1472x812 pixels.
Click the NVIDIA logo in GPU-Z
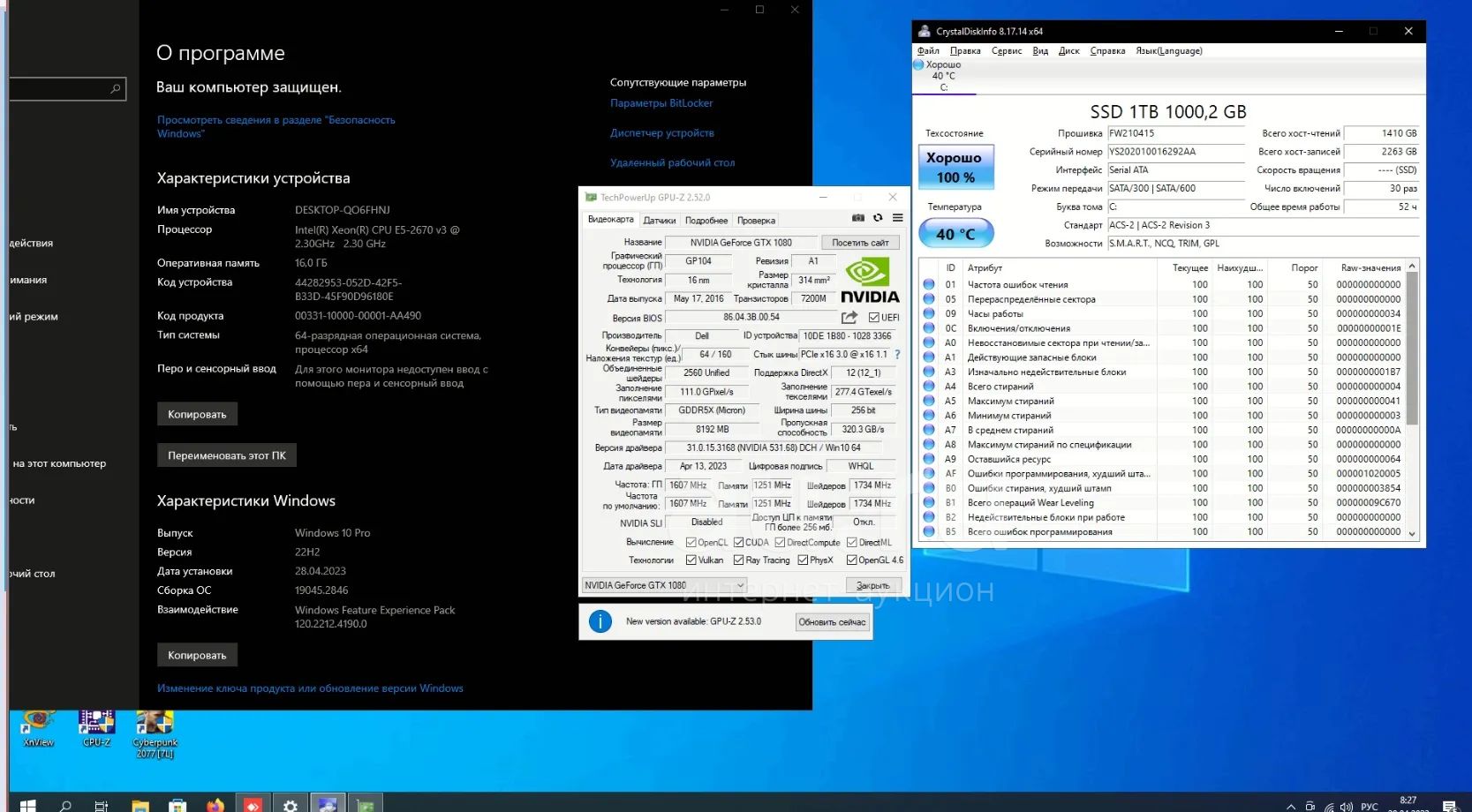(870, 280)
